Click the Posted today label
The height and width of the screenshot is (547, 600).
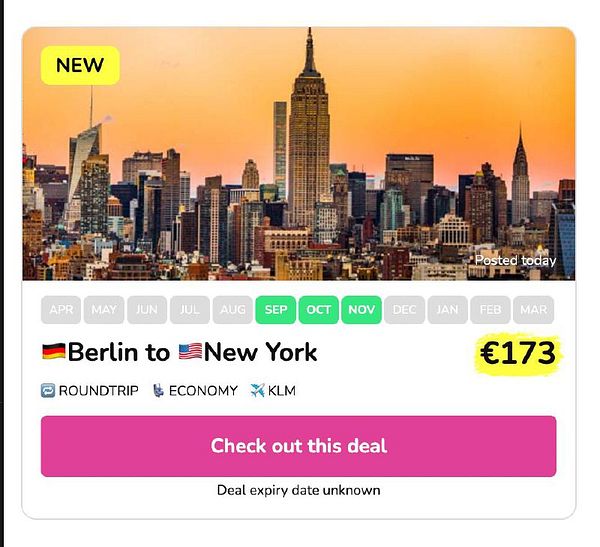(x=515, y=261)
